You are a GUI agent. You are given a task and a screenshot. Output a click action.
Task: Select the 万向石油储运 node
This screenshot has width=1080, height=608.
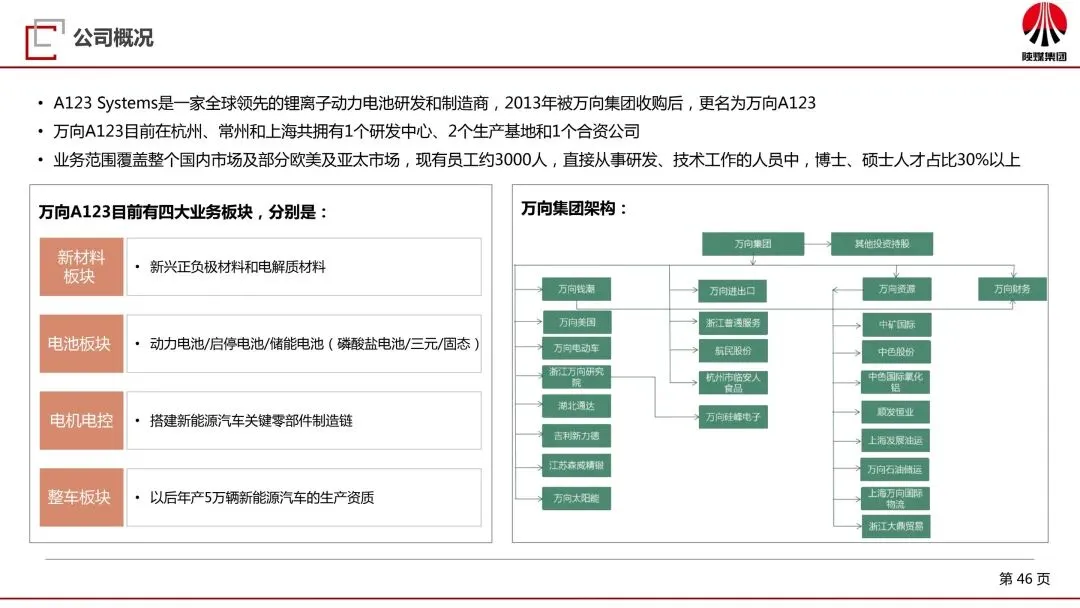(895, 470)
